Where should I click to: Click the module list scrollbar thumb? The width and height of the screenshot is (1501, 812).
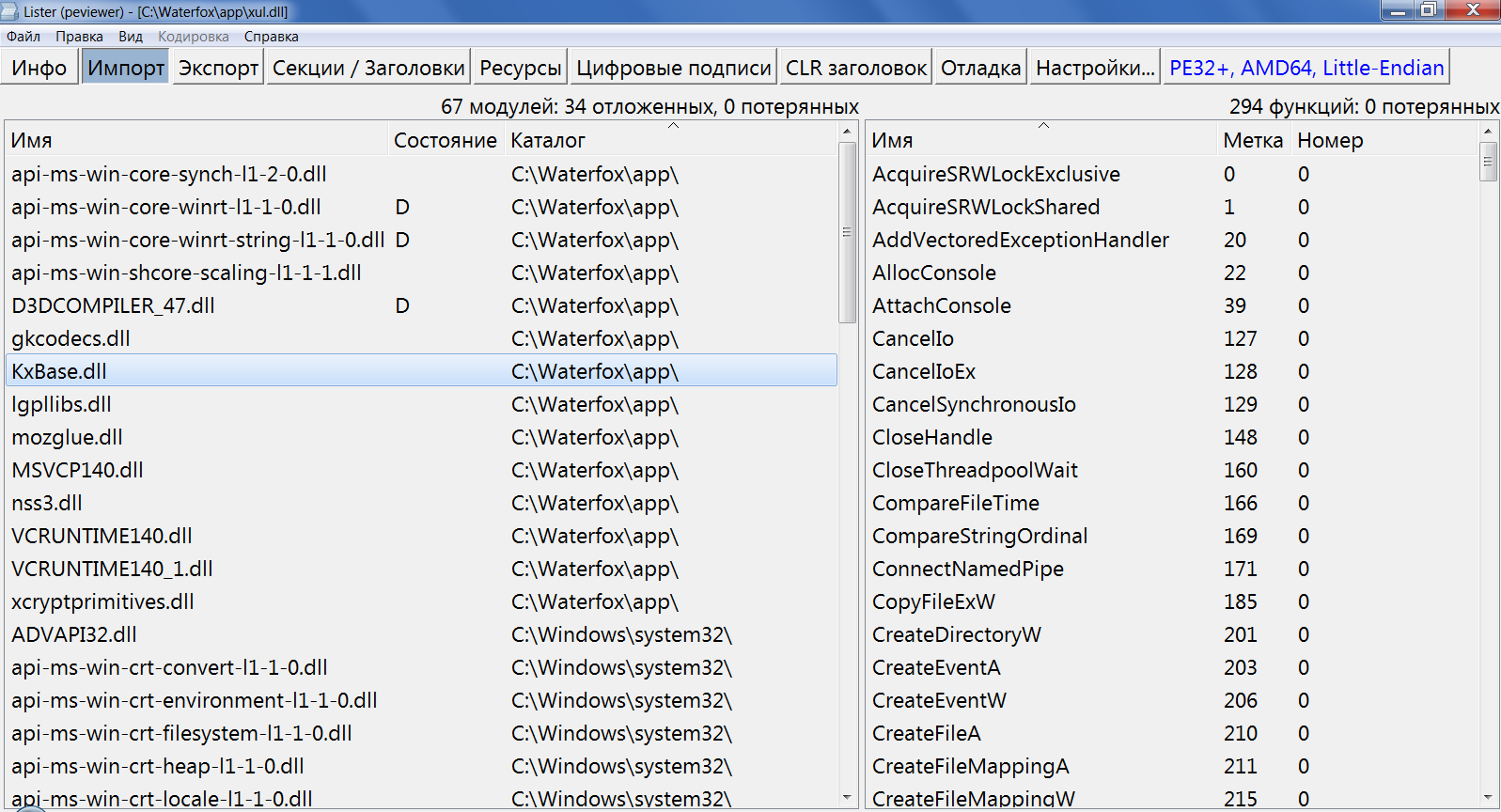(847, 232)
